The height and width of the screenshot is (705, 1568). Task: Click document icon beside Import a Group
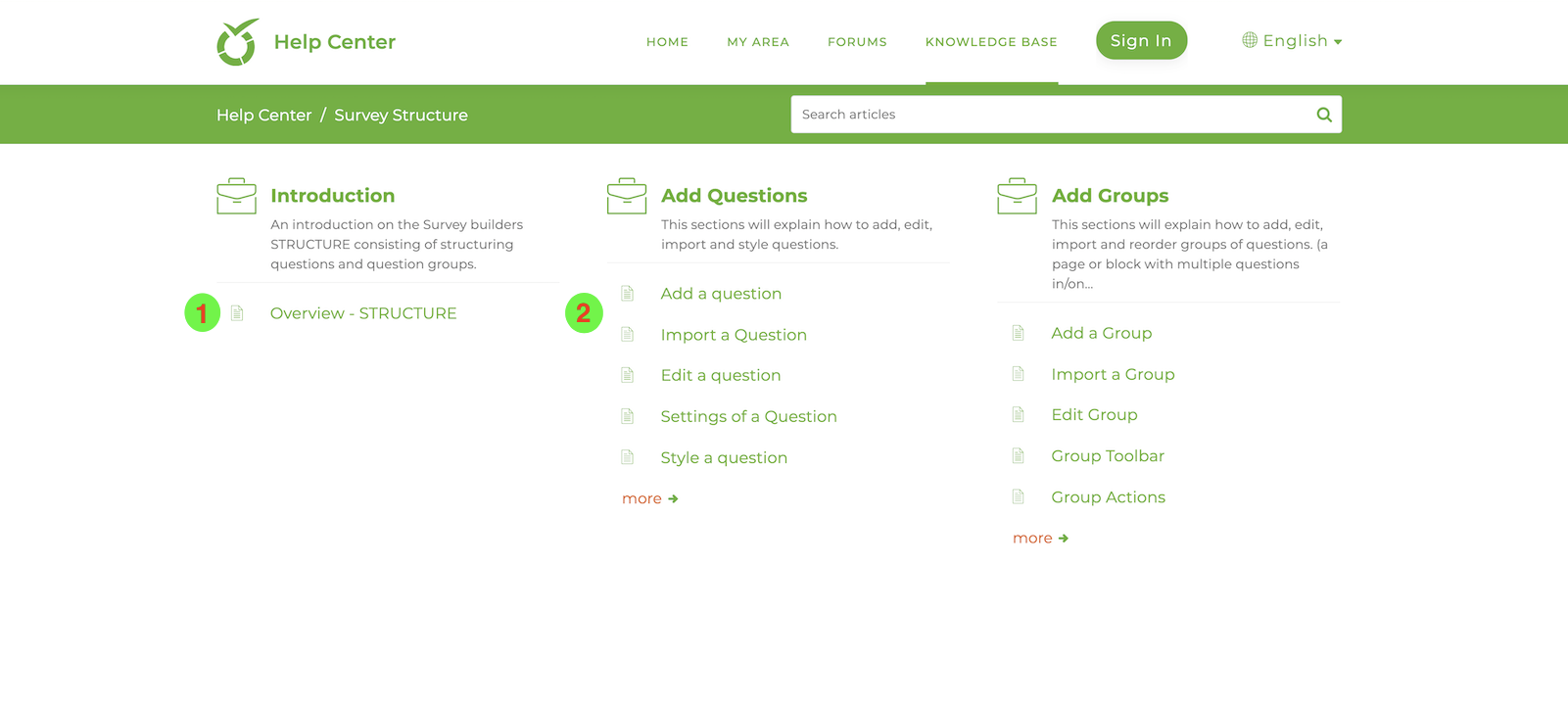coord(1019,374)
